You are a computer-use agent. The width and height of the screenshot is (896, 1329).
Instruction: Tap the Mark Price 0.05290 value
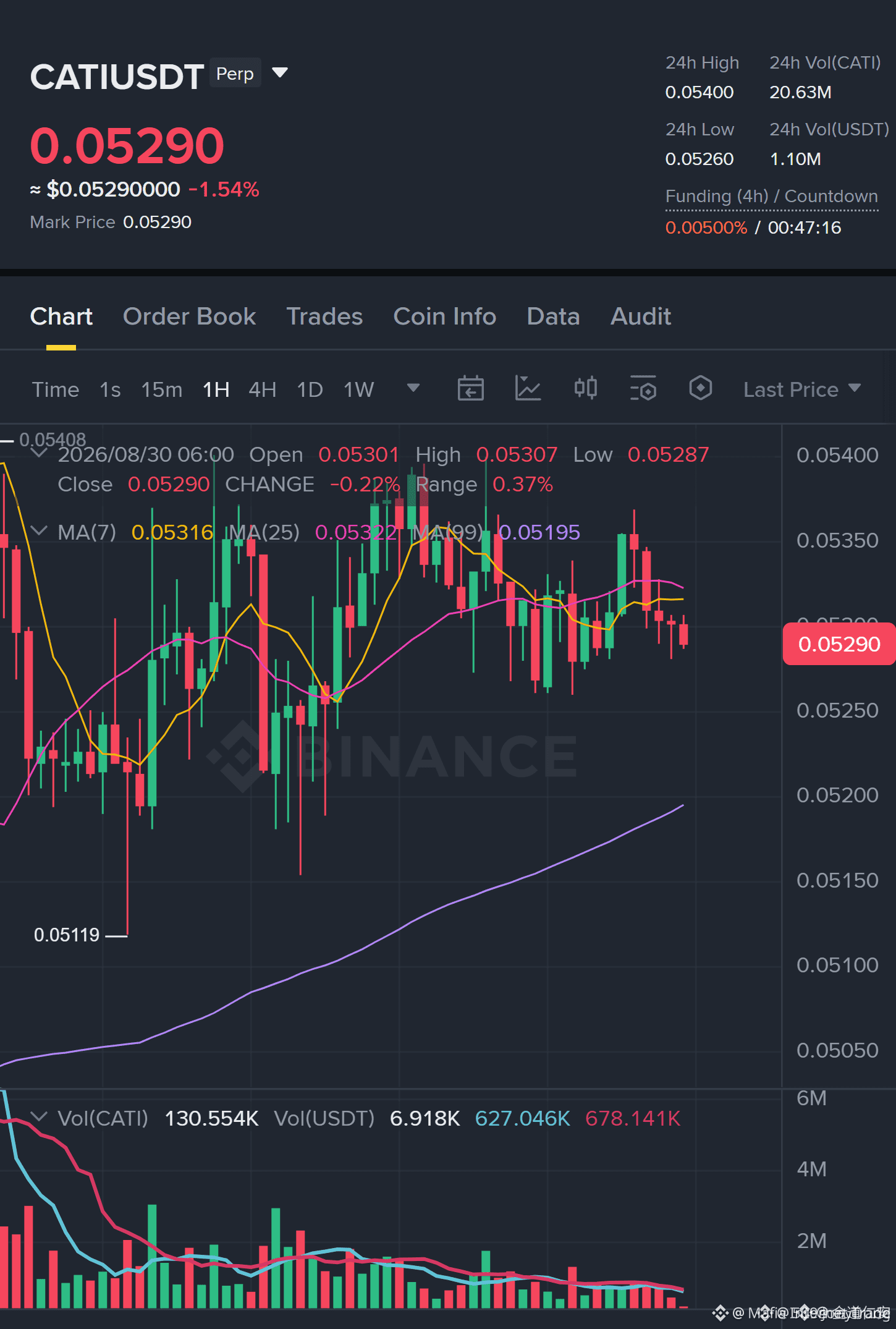[157, 222]
